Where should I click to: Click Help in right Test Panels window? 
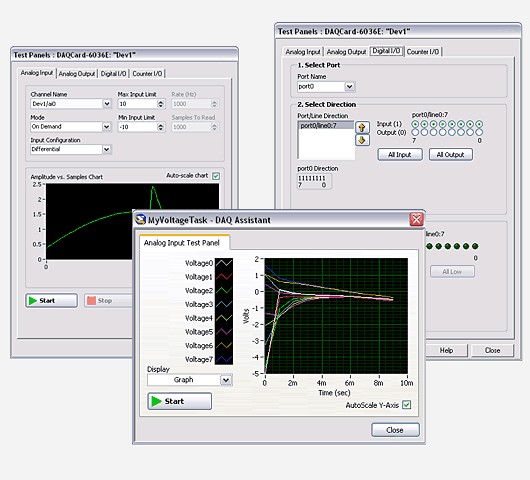(446, 351)
